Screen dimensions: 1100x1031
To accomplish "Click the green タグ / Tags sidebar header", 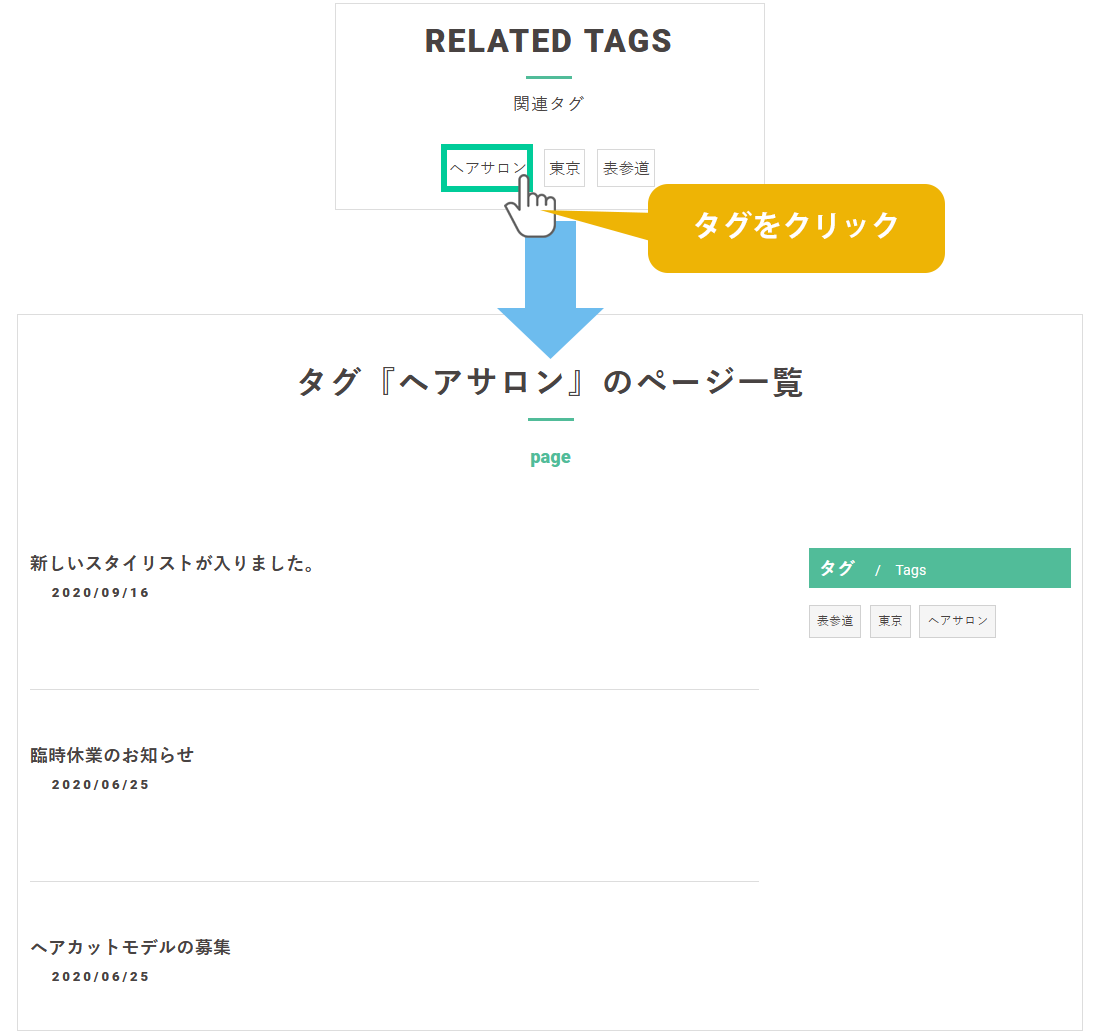I will click(939, 568).
